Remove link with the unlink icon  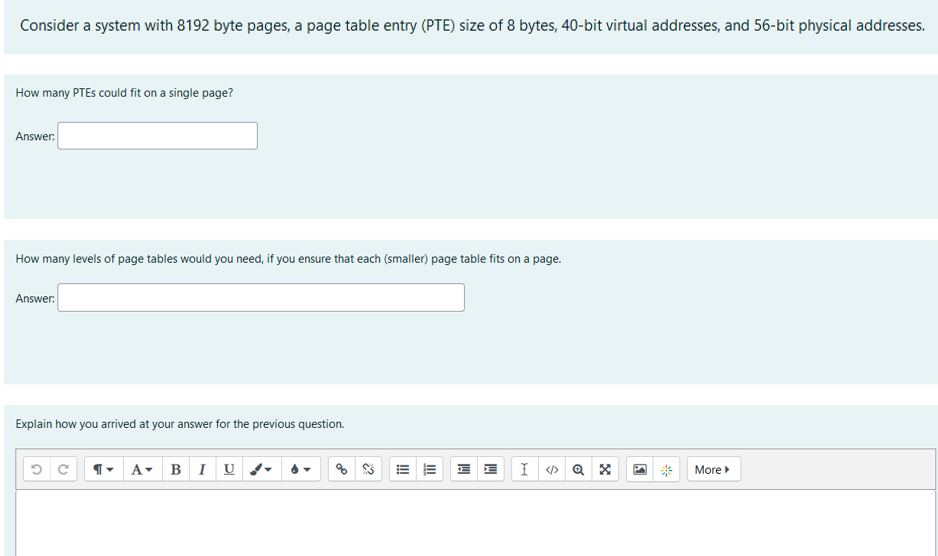[368, 469]
